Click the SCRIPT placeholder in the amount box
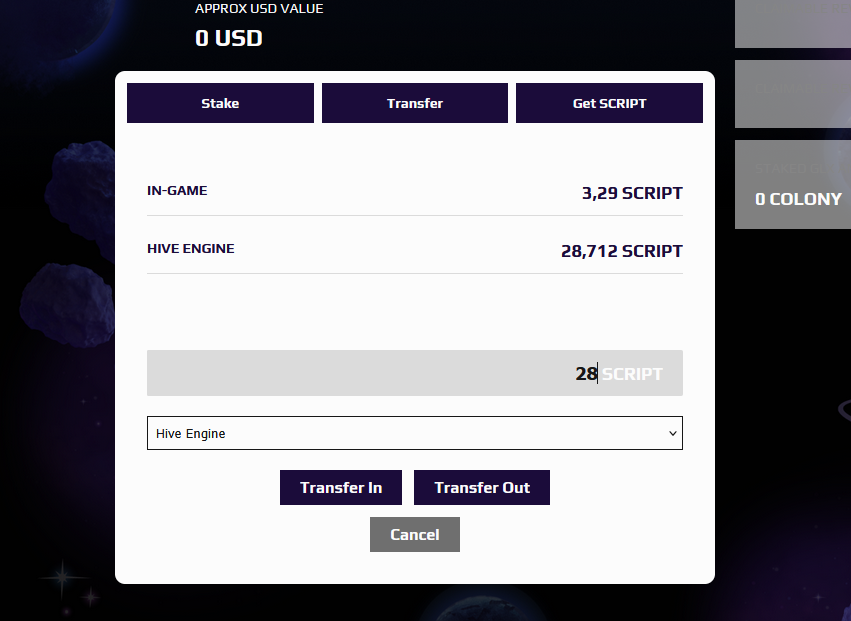851x621 pixels. [632, 373]
